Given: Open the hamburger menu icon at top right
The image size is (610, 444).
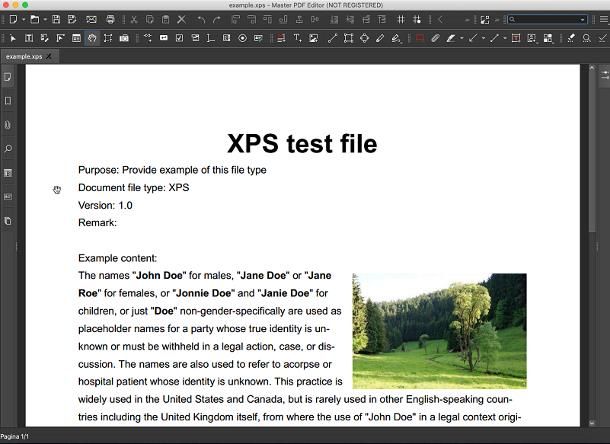Looking at the screenshot, I should [x=604, y=19].
